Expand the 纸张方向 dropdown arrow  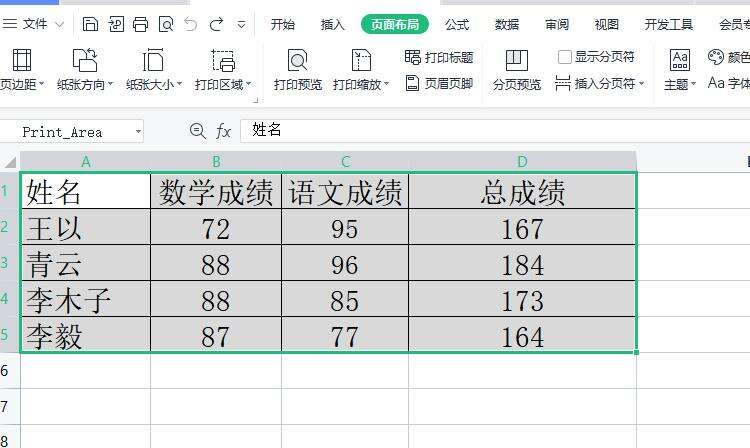110,84
